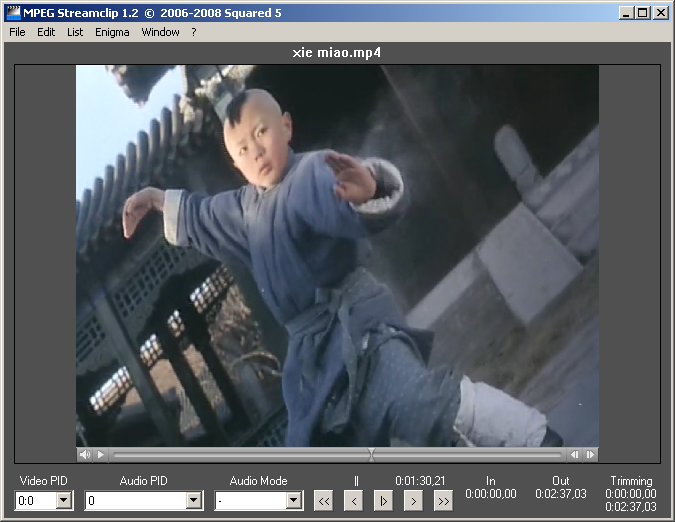Image resolution: width=675 pixels, height=522 pixels.
Task: Open the ? help menu
Action: click(x=194, y=32)
